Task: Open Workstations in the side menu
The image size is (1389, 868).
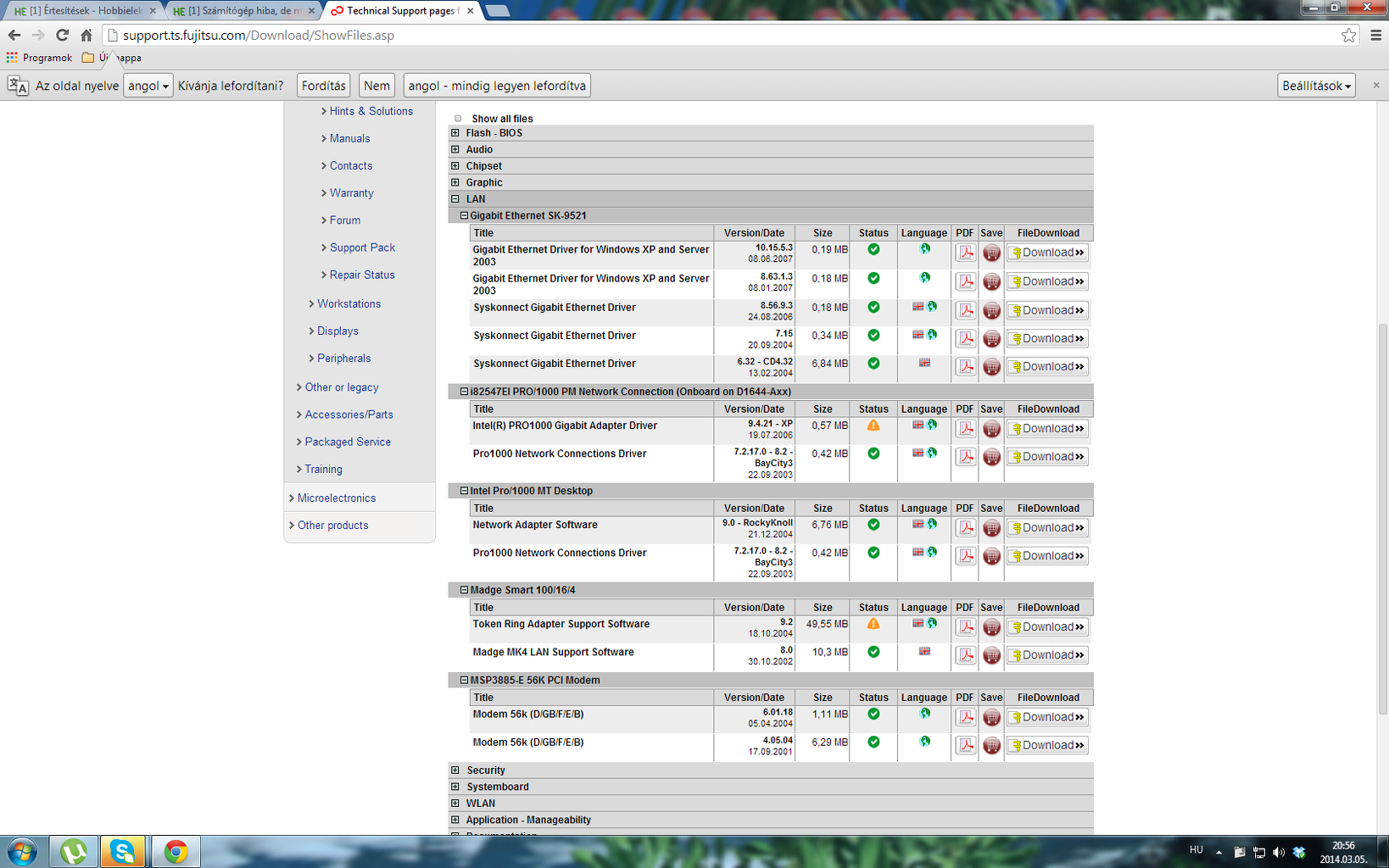Action: click(349, 303)
